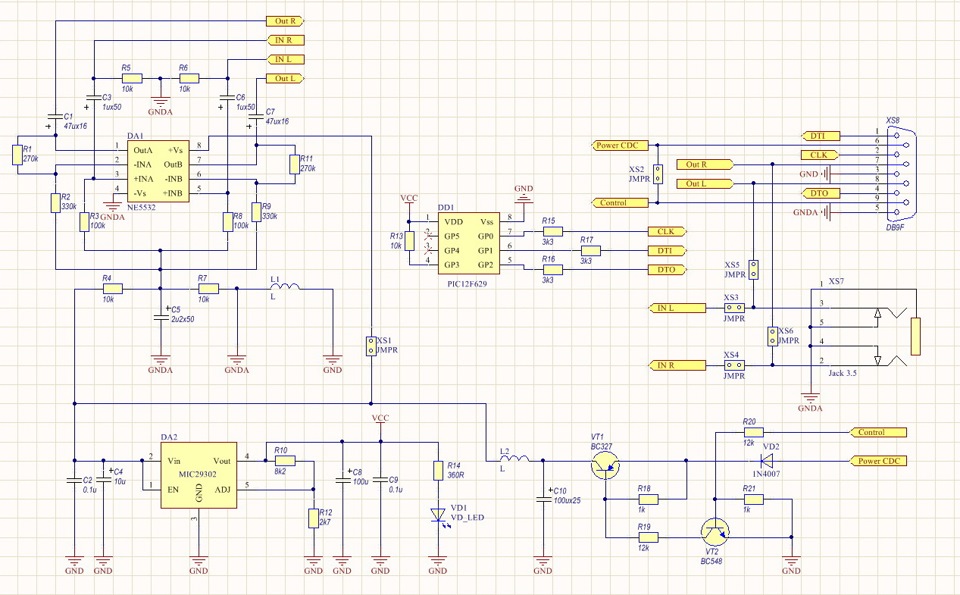This screenshot has height=595, width=960.
Task: Select jumper XS4 next to IN R
Action: pyautogui.click(x=734, y=365)
